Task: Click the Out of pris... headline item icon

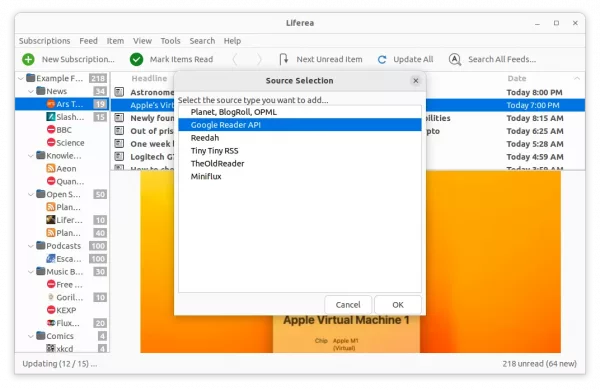Action: pos(119,131)
